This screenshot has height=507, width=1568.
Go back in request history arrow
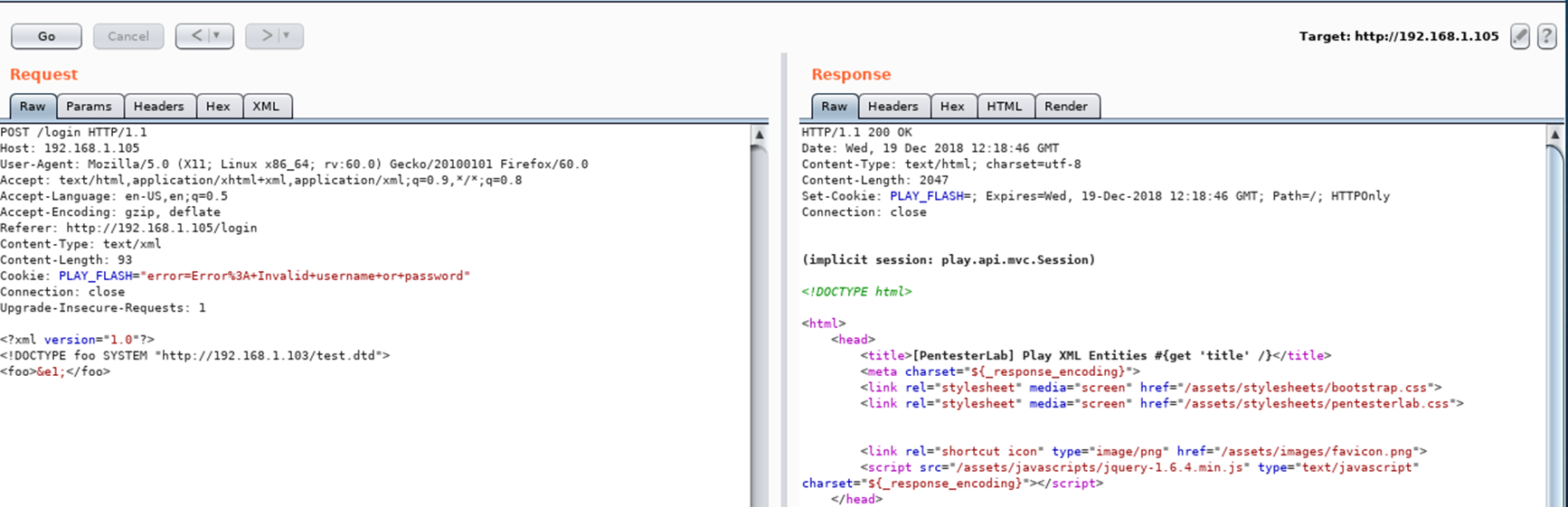[x=196, y=36]
